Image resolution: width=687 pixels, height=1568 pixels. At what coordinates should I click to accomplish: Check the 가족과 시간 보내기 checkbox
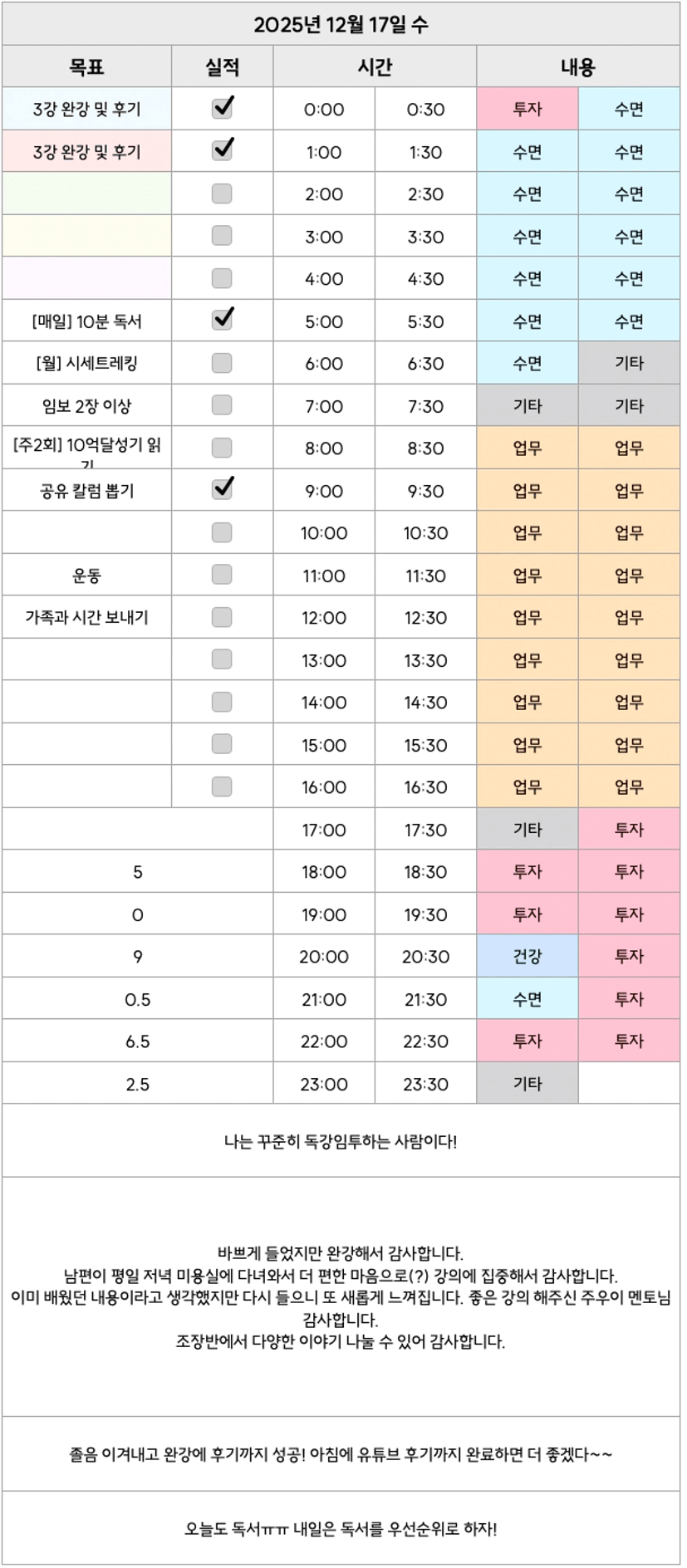click(x=222, y=617)
